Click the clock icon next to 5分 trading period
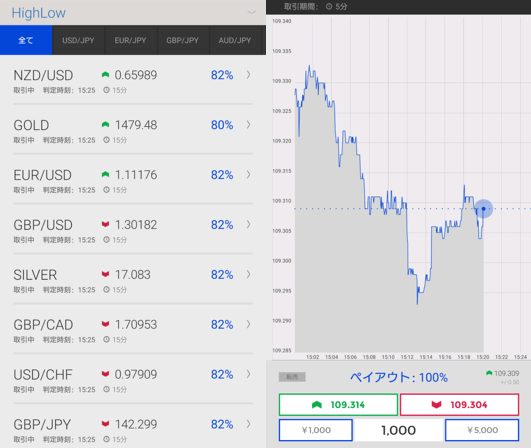Image resolution: width=531 pixels, height=448 pixels. coord(329,6)
